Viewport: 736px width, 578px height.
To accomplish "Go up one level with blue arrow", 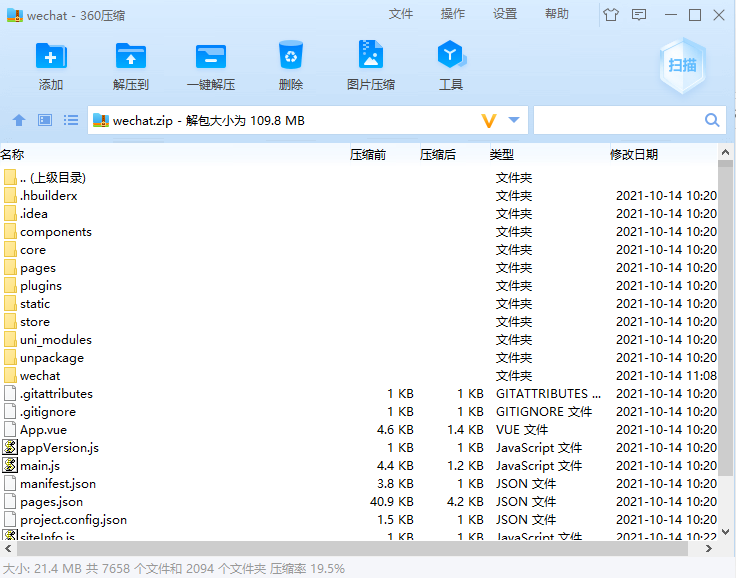I will pos(19,120).
